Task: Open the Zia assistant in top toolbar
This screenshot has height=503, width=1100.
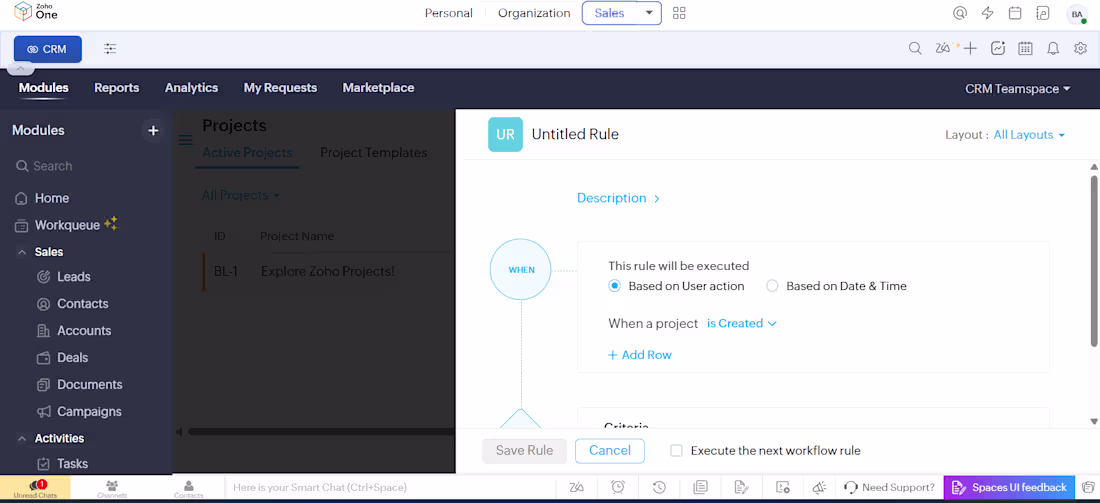Action: [944, 48]
